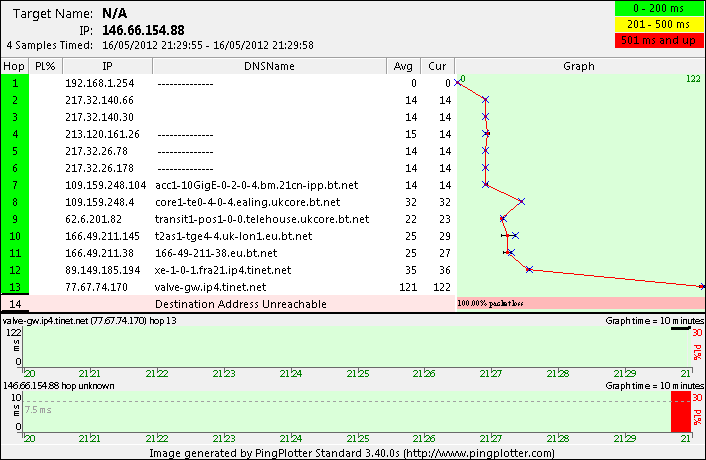This screenshot has width=706, height=460.
Task: Click DNS name valve-gw.ip4.tinet.net in hop 13
Action: coord(210,287)
